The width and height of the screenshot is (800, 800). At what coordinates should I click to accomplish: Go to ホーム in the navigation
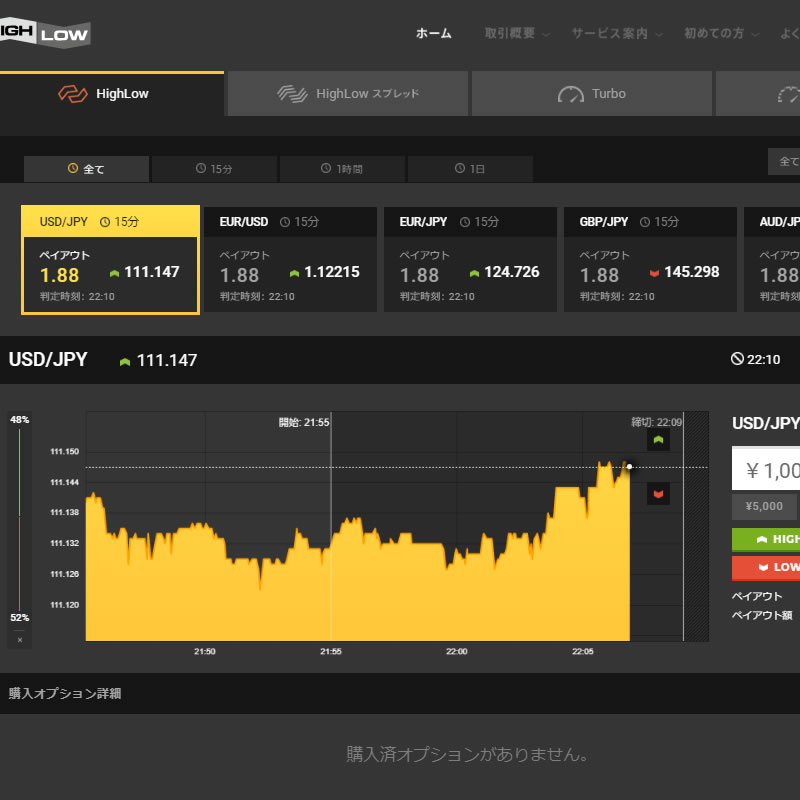[x=434, y=34]
